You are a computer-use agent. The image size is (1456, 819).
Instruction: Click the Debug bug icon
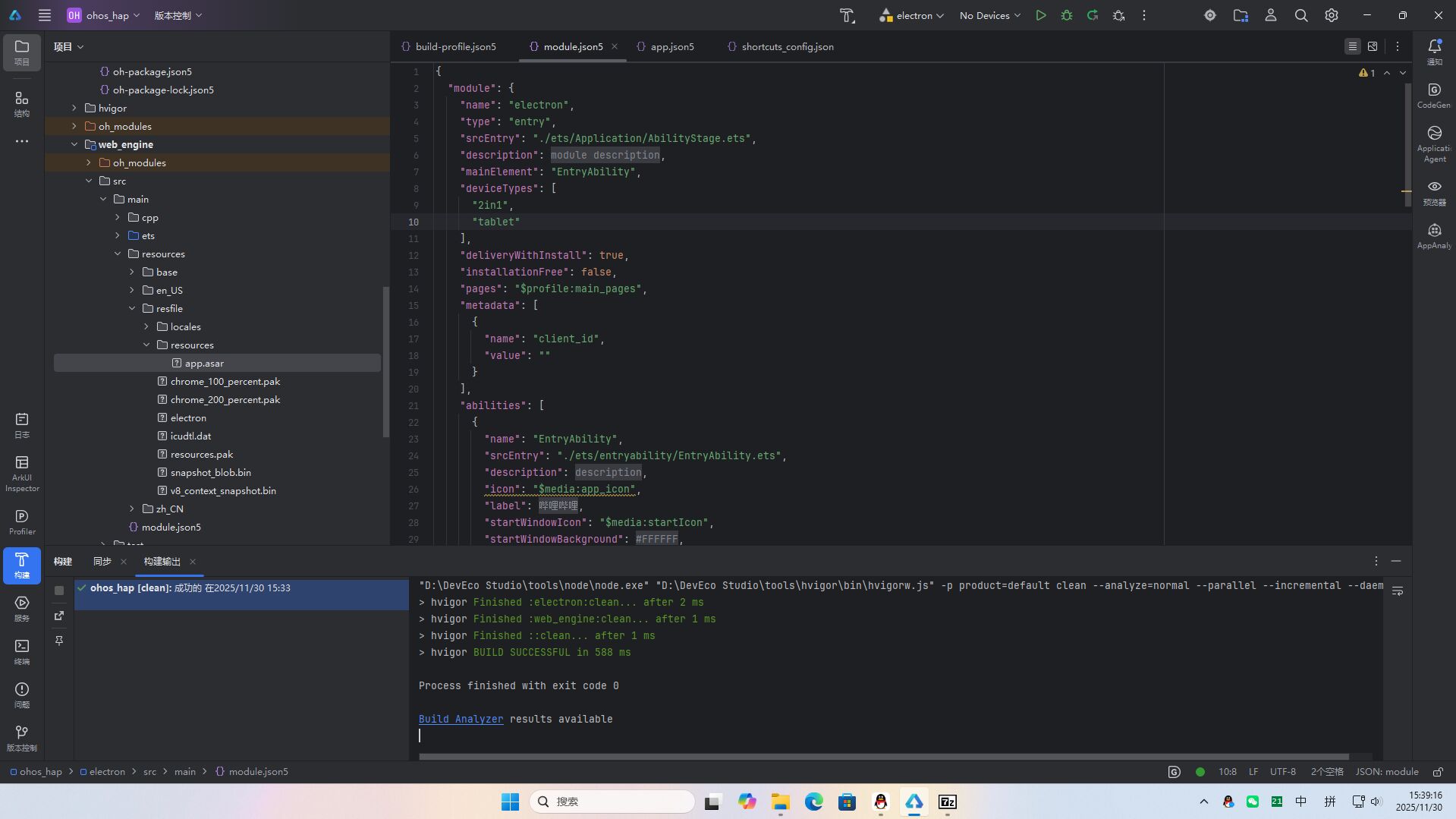point(1067,15)
